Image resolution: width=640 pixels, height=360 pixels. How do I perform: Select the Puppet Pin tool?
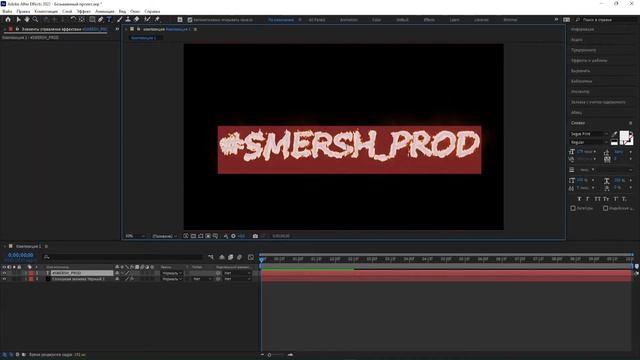[157, 19]
